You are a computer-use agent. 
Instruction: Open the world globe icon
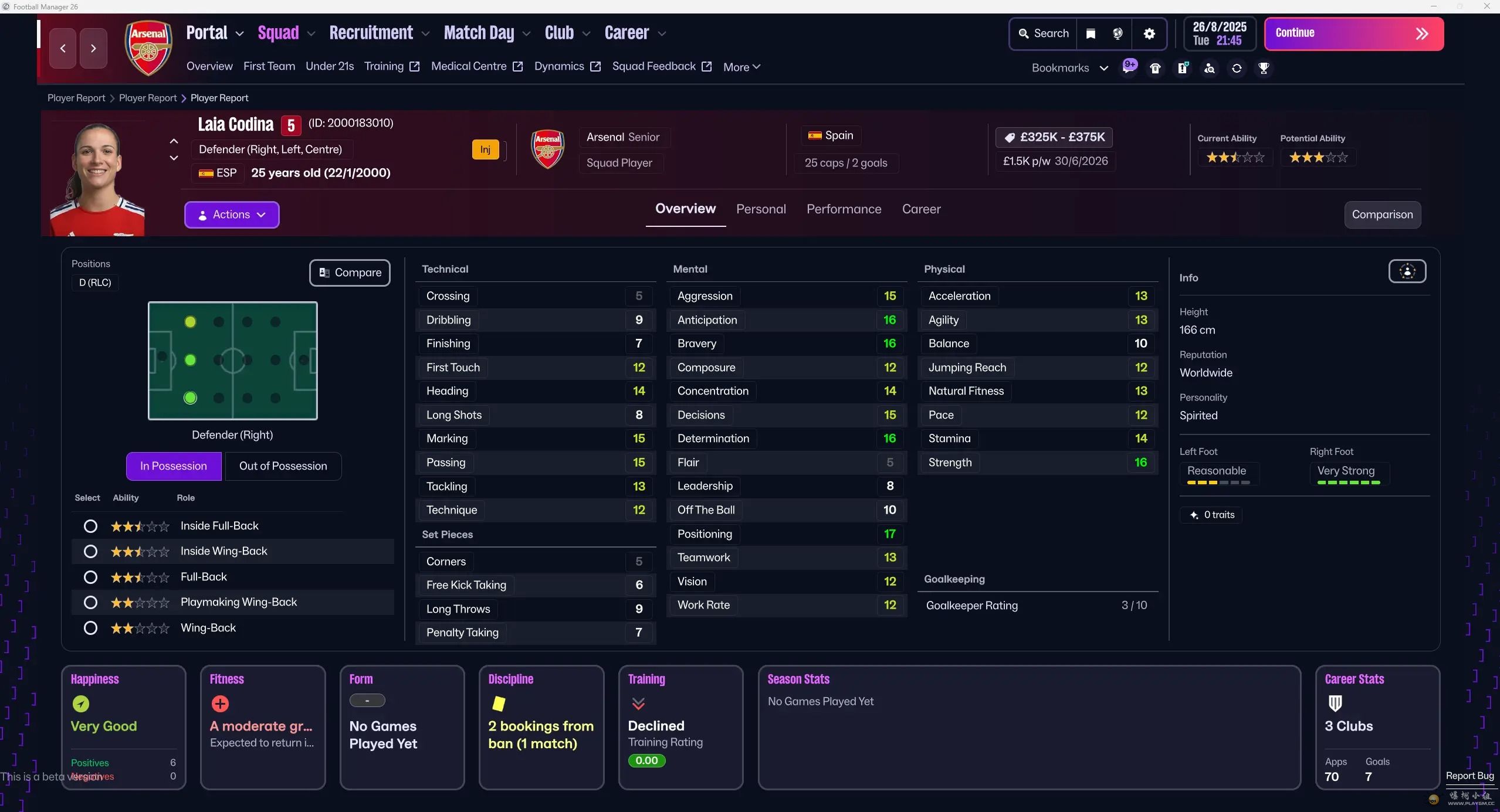[1118, 33]
